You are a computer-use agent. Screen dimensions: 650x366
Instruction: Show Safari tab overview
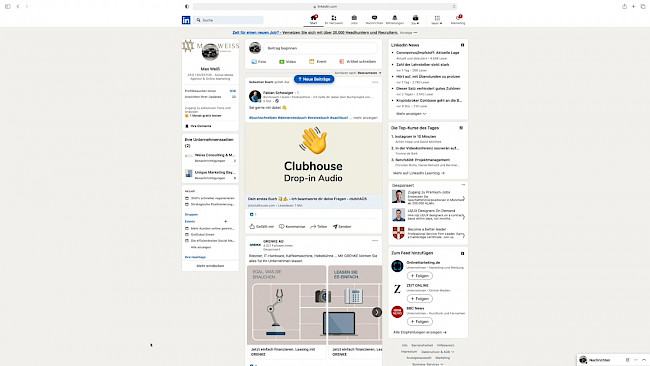click(643, 6)
